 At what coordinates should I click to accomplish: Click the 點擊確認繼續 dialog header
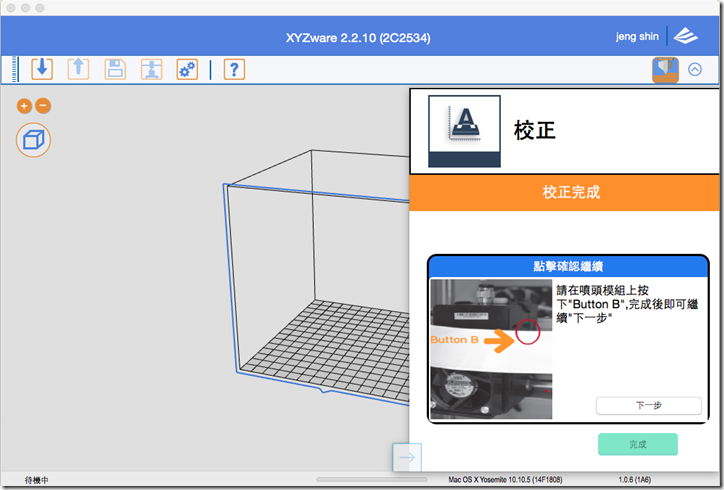tap(568, 266)
